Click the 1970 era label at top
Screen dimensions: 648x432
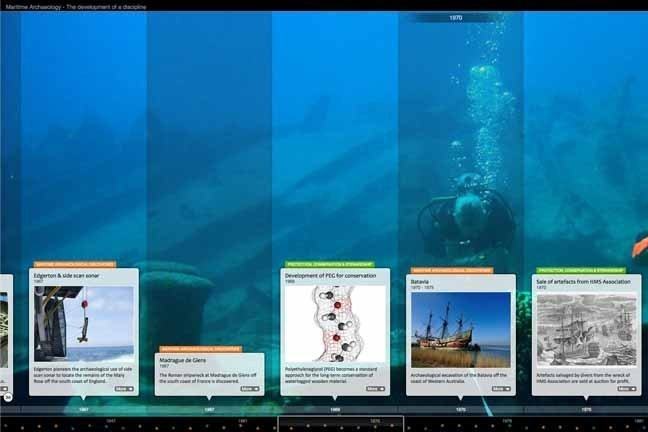click(x=456, y=18)
